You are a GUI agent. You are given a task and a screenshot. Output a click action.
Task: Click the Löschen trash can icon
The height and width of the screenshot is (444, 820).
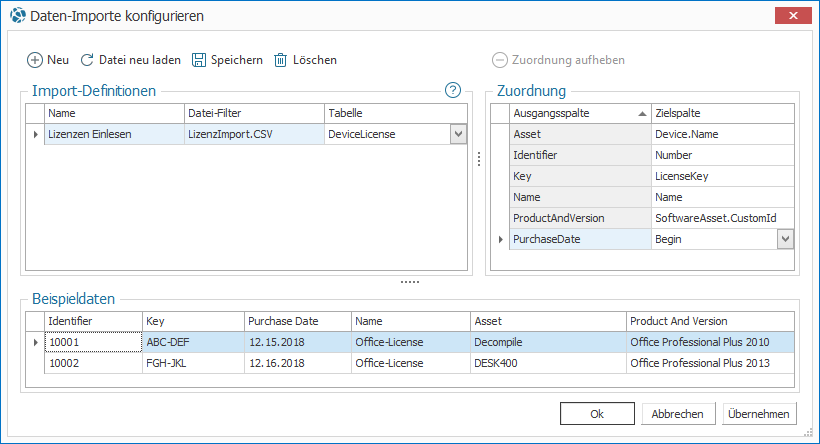[281, 60]
